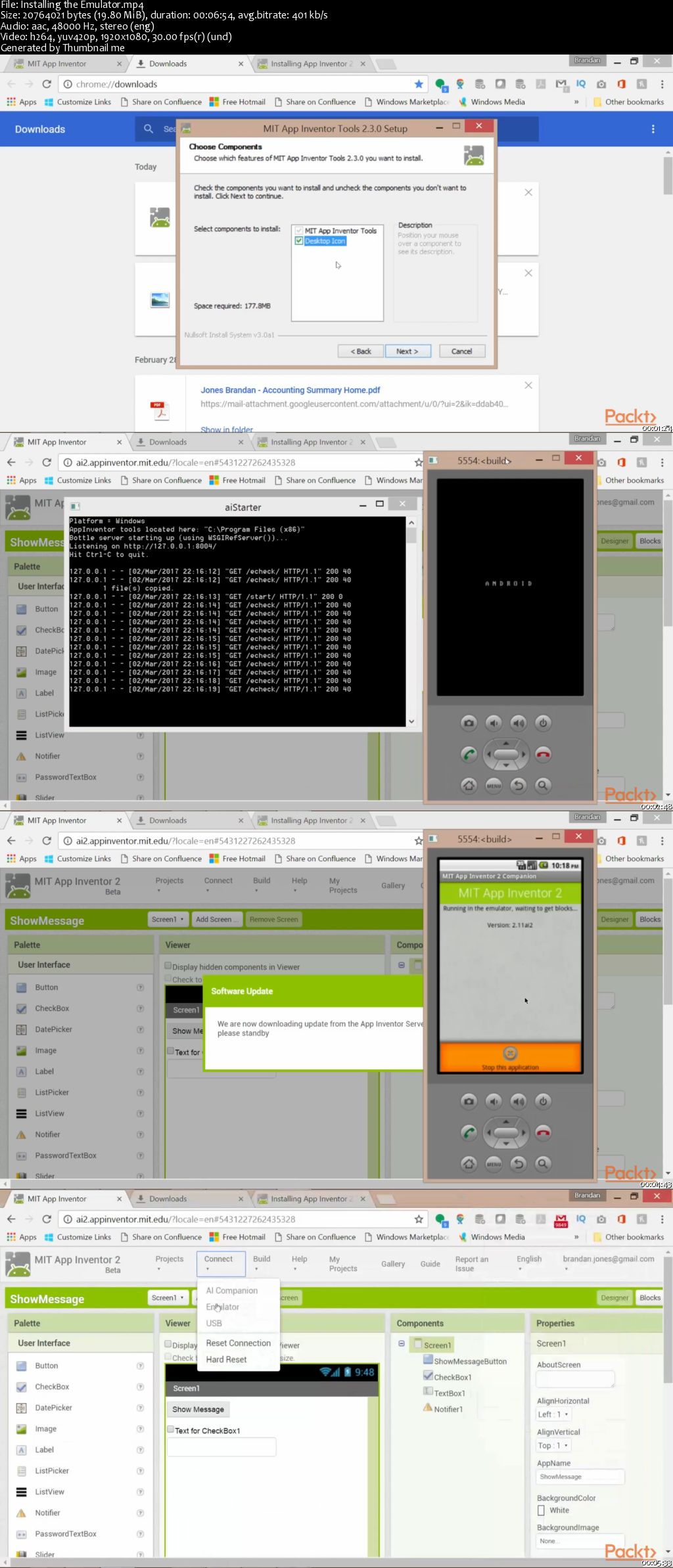Dismiss the Jones Brandan PDF download with its X
Image resolution: width=673 pixels, height=1568 pixels.
tap(528, 385)
